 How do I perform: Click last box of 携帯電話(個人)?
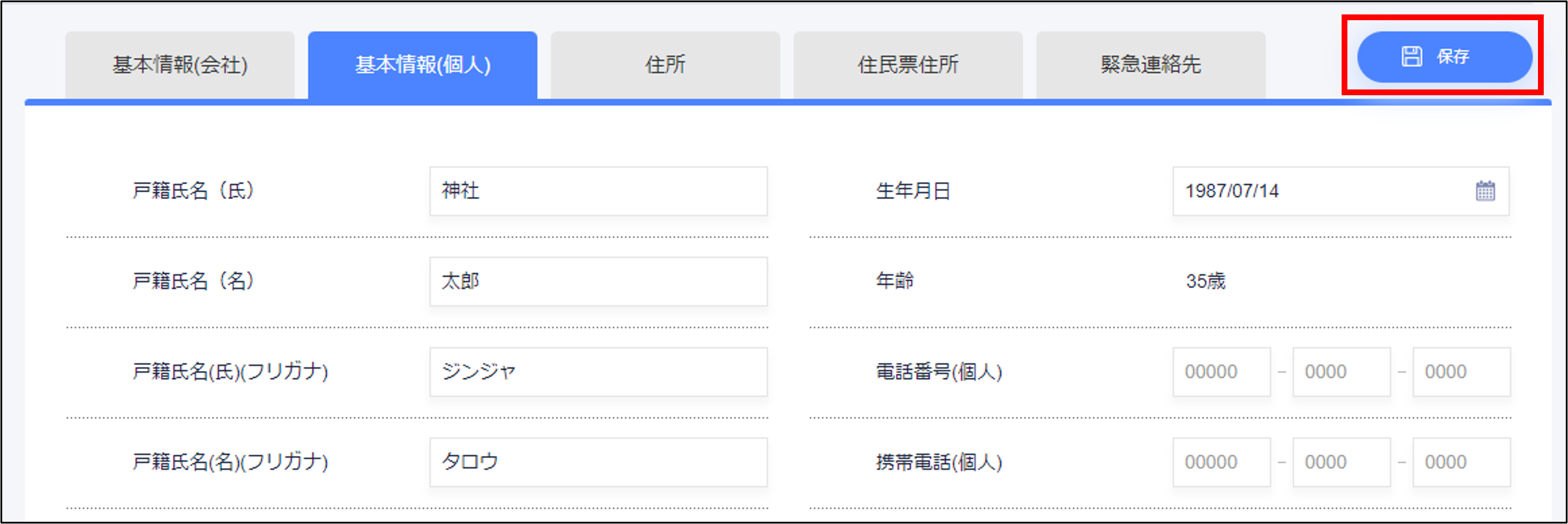(x=1461, y=462)
